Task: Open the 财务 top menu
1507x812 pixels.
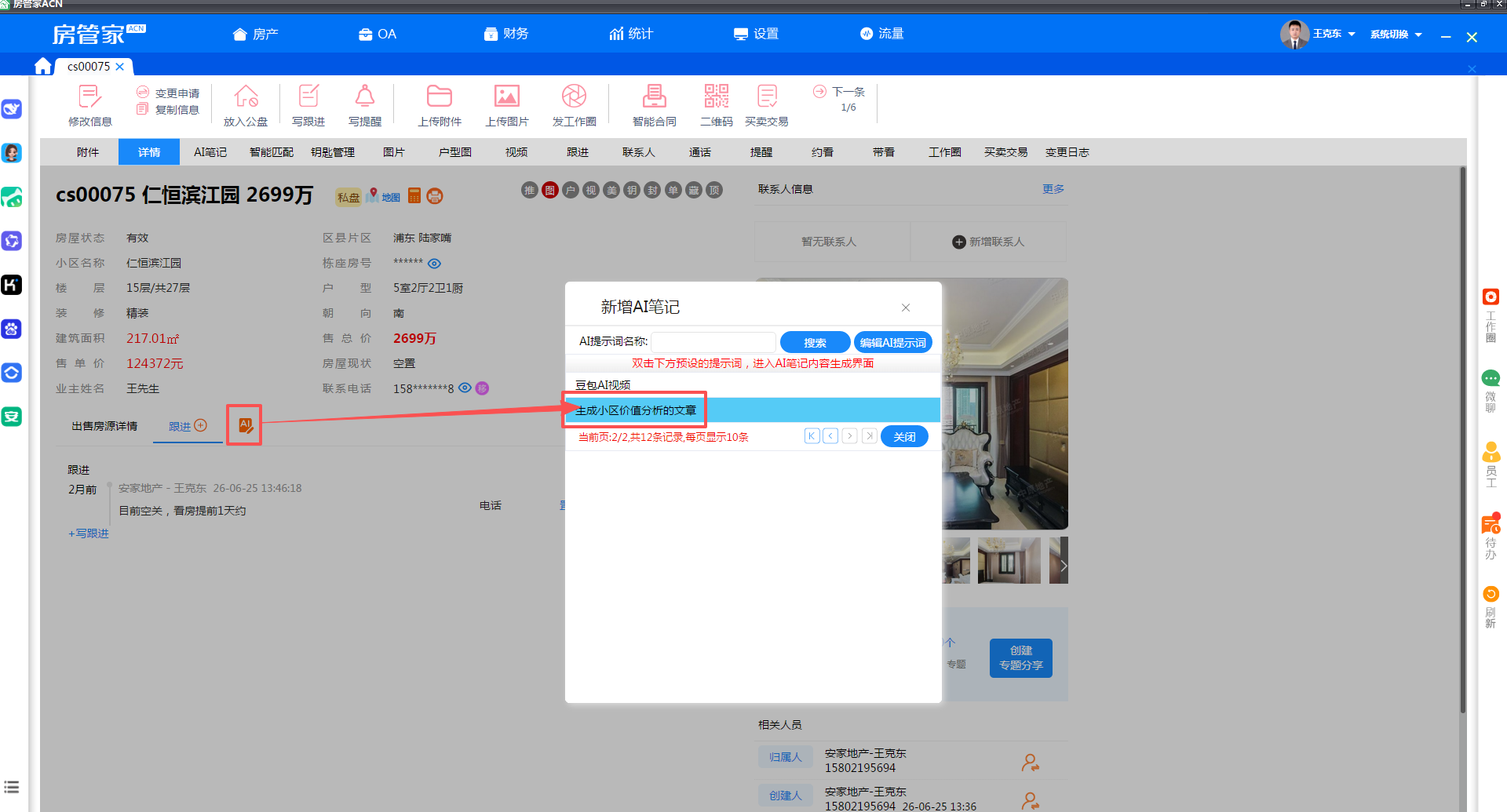Action: point(506,34)
